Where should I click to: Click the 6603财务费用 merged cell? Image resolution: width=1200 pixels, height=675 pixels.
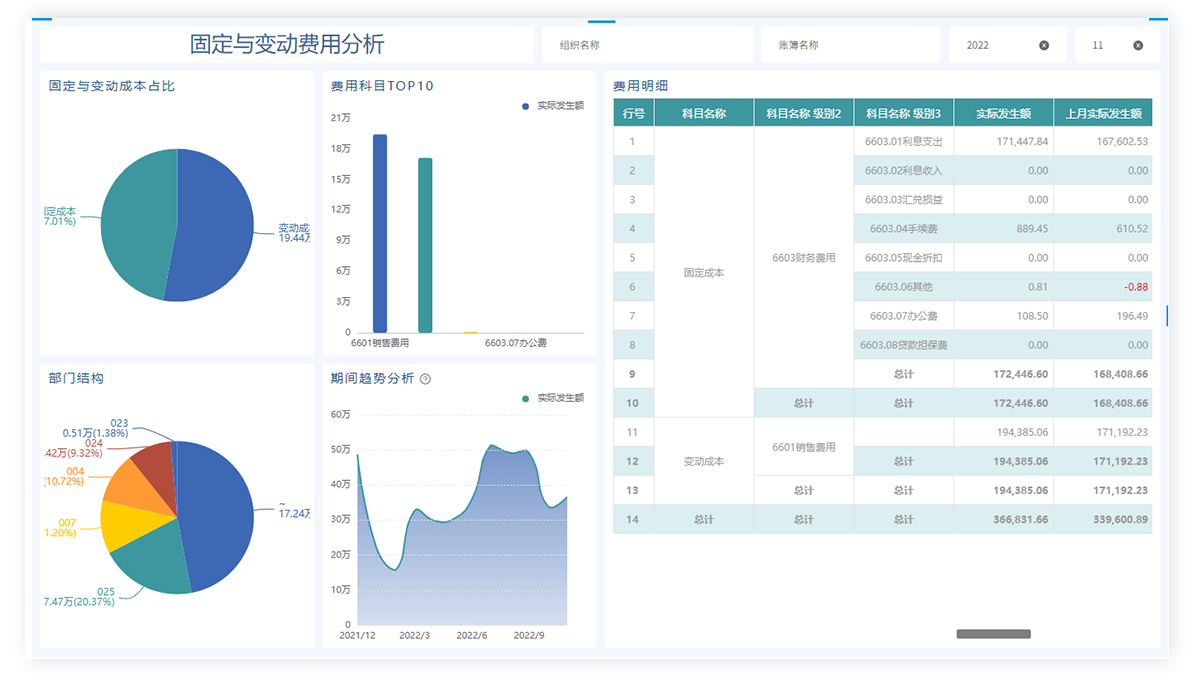pyautogui.click(x=803, y=258)
